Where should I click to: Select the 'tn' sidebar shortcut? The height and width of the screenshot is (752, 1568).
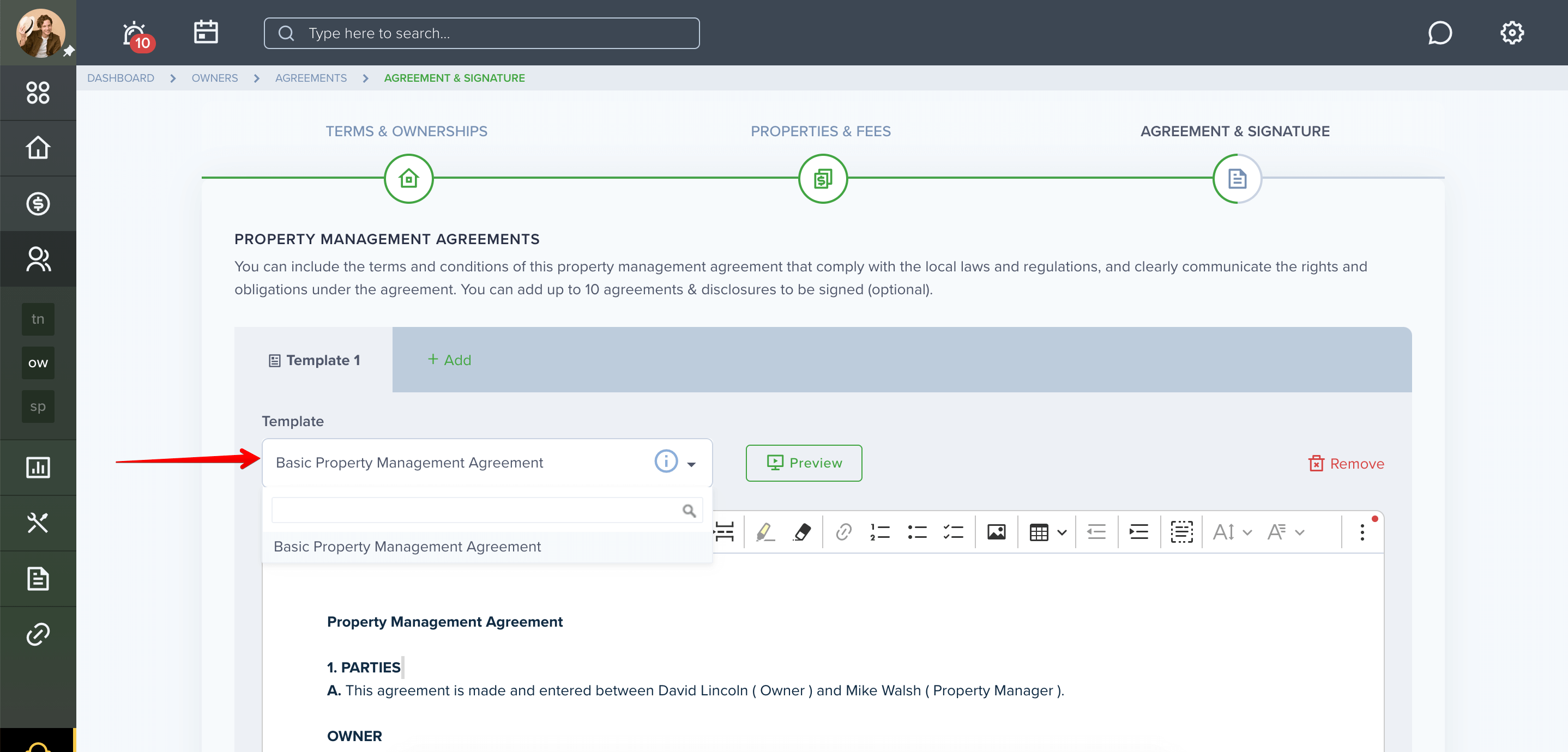(x=38, y=319)
